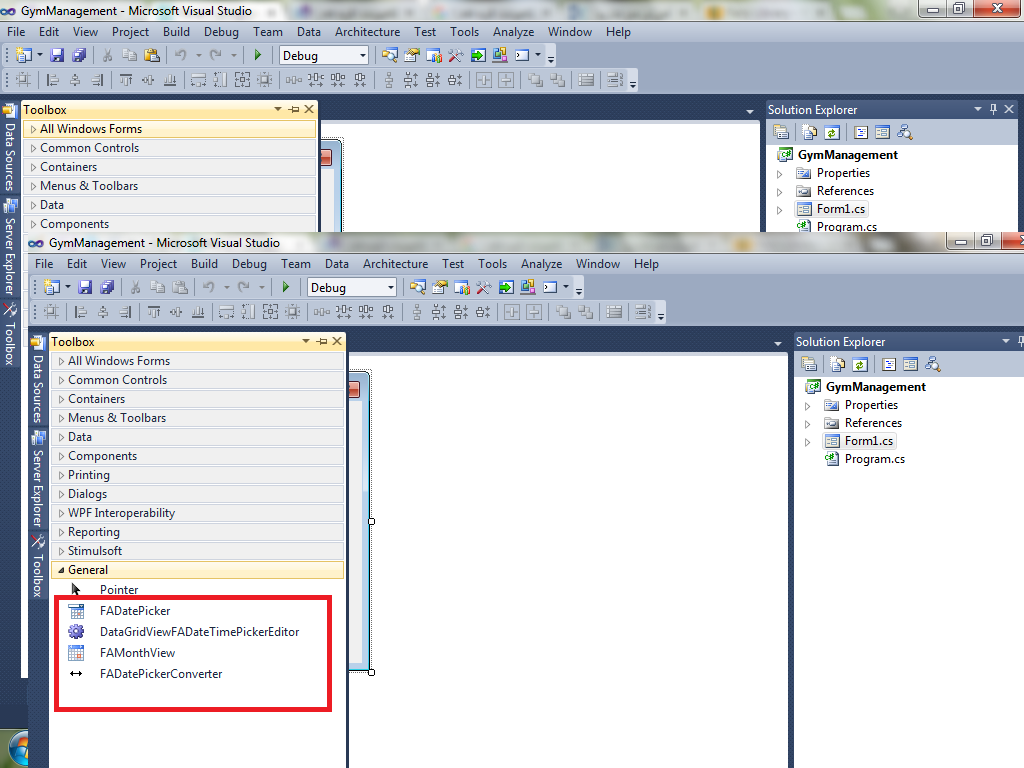Image resolution: width=1024 pixels, height=768 pixels.
Task: Select FADatePicker in the front window Toolbox
Action: coord(135,611)
